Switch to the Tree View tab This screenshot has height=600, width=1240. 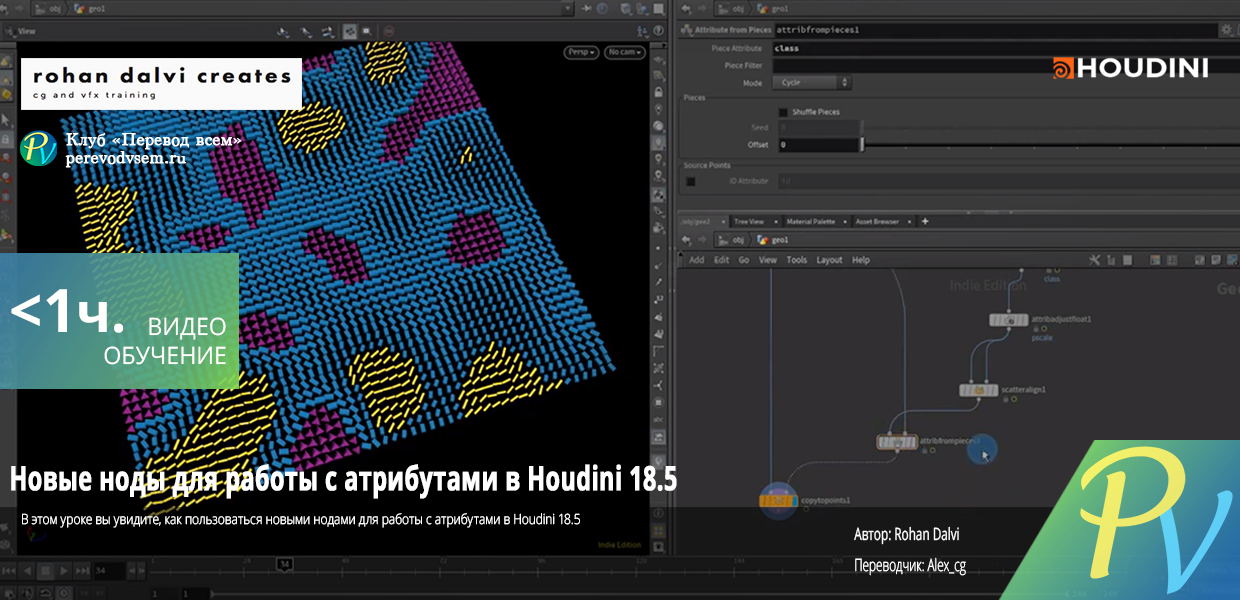click(749, 221)
